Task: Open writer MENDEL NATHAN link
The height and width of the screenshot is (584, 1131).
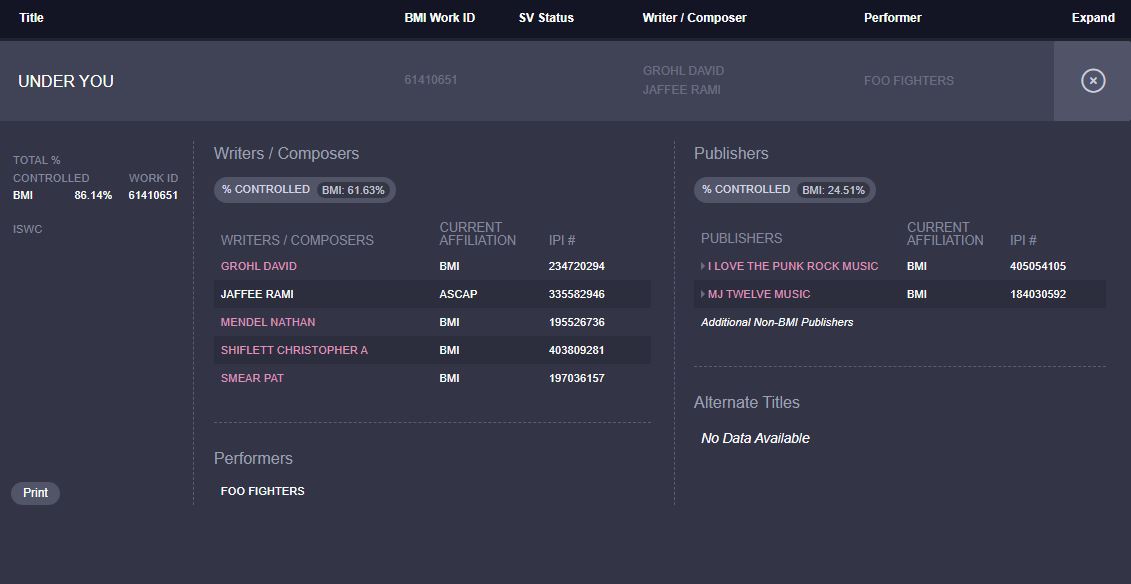Action: click(268, 322)
